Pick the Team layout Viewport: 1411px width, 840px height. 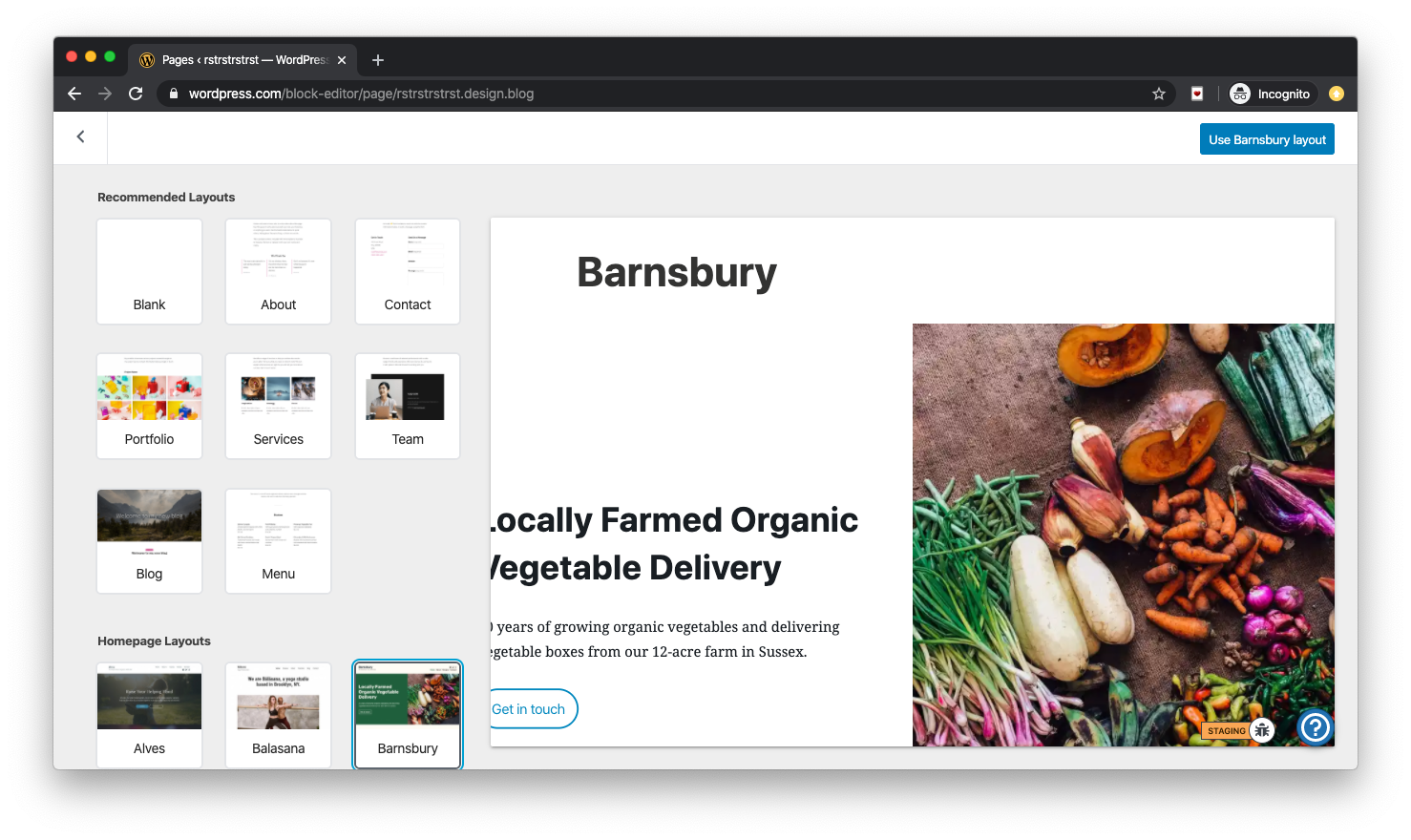(x=408, y=406)
